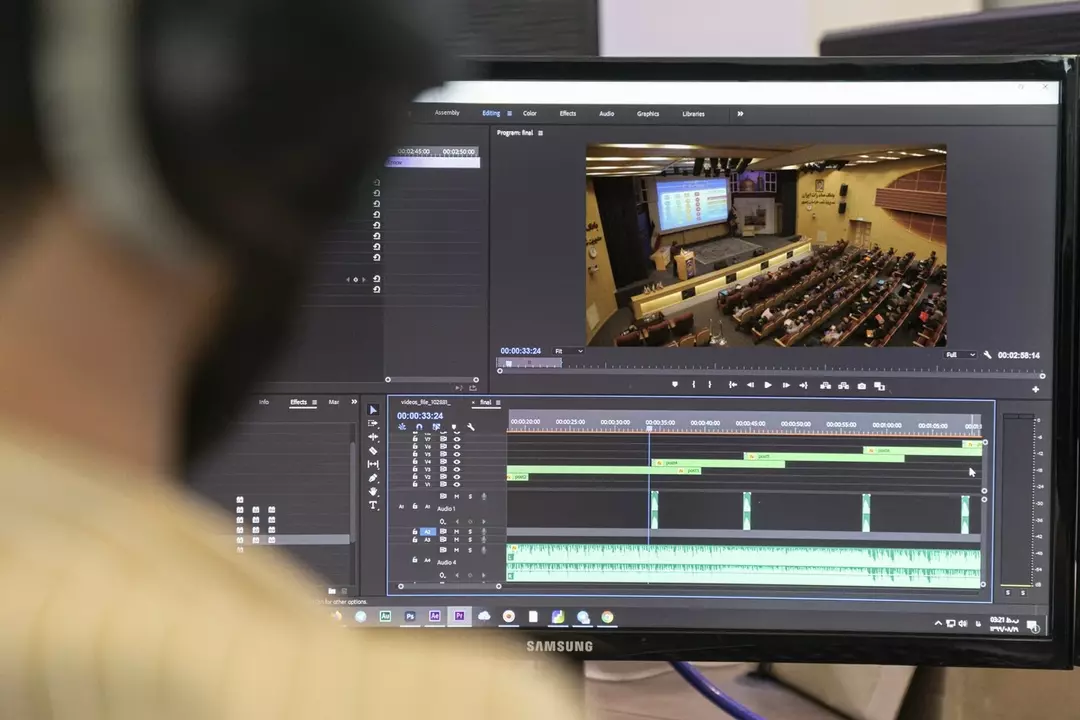Image resolution: width=1080 pixels, height=720 pixels.
Task: Select the Track Select Forward tool
Action: pos(373,424)
